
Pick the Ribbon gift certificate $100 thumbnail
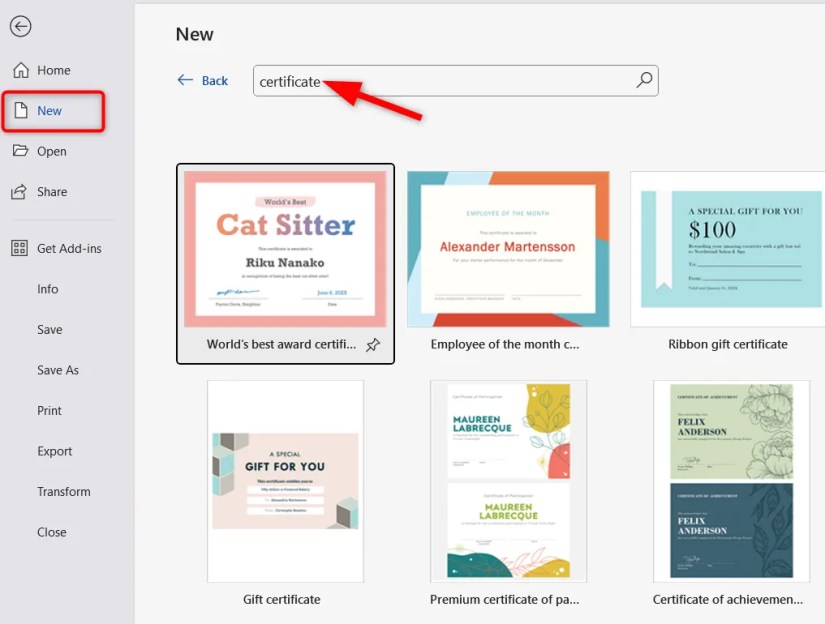[728, 249]
